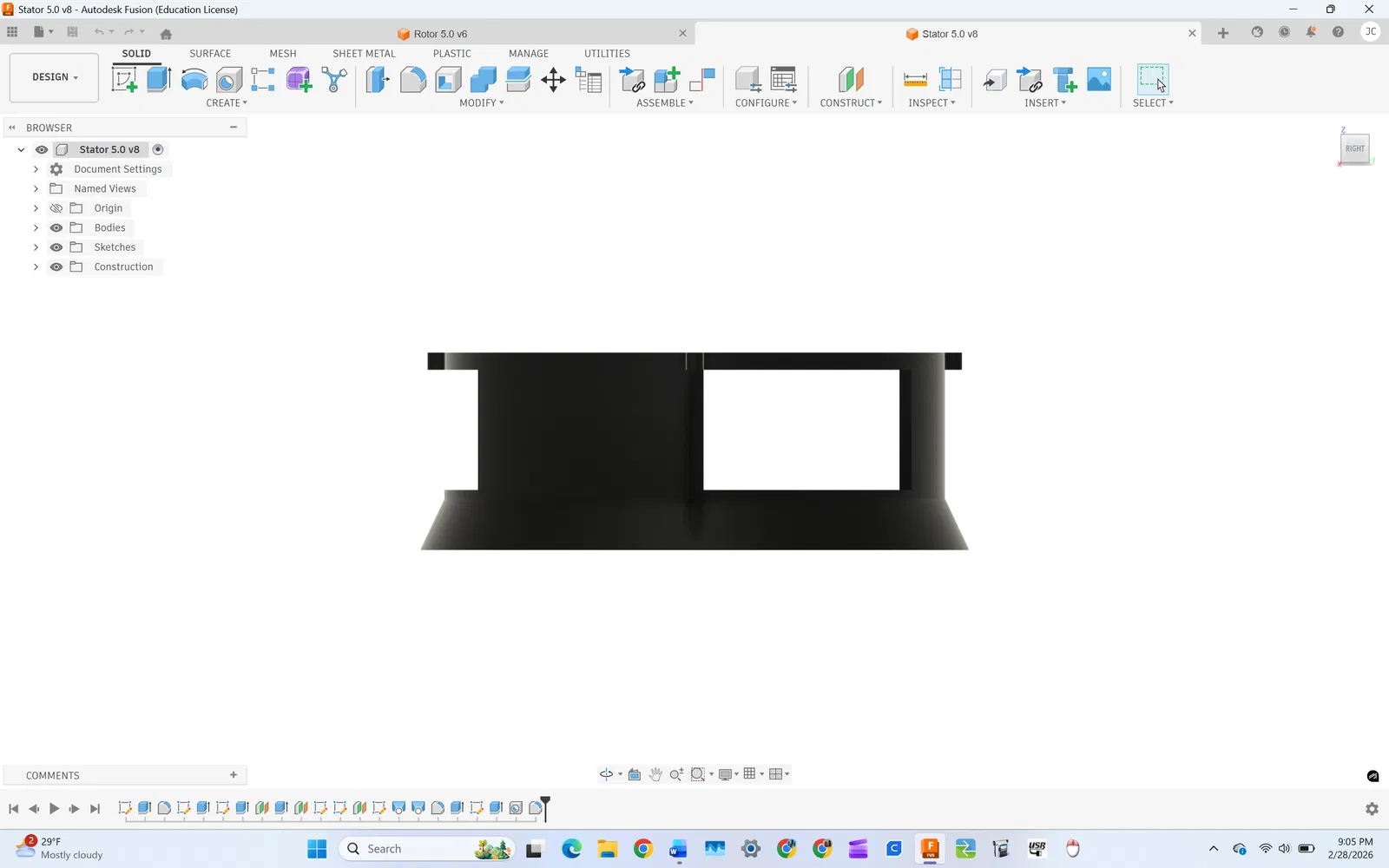Choose the Revolve tool
Image resolution: width=1389 pixels, height=868 pixels.
pyautogui.click(x=194, y=80)
